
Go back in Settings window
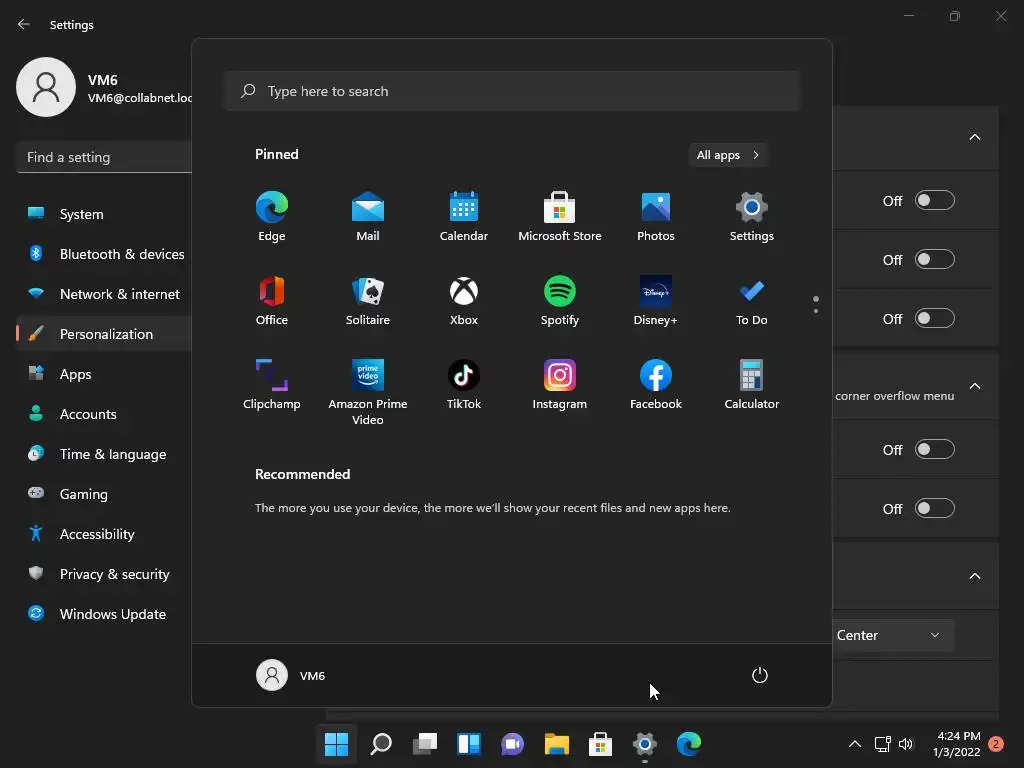click(x=24, y=24)
